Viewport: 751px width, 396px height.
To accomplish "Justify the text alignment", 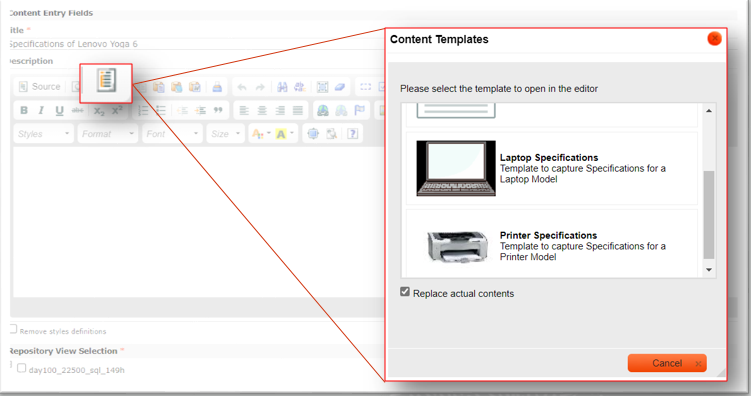I will pos(298,111).
